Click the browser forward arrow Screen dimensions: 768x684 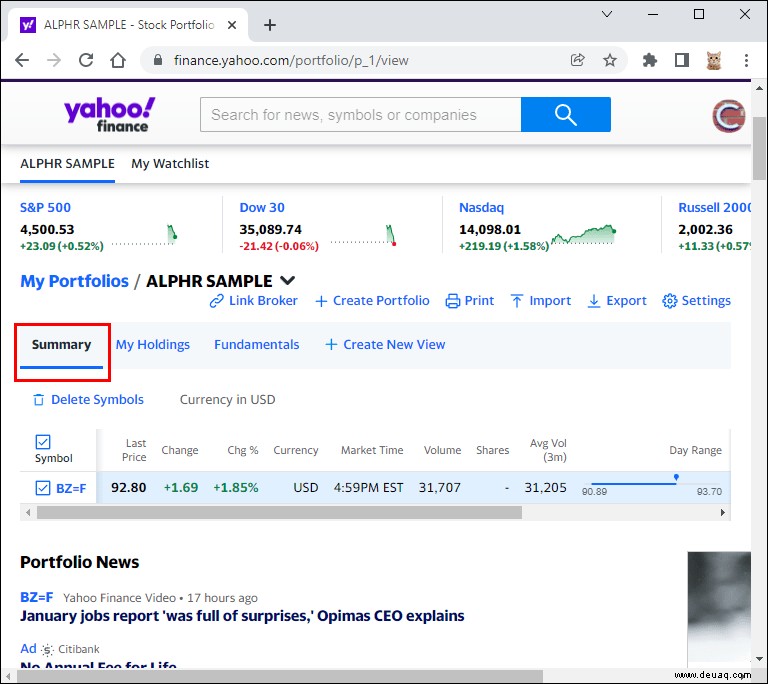[x=54, y=60]
